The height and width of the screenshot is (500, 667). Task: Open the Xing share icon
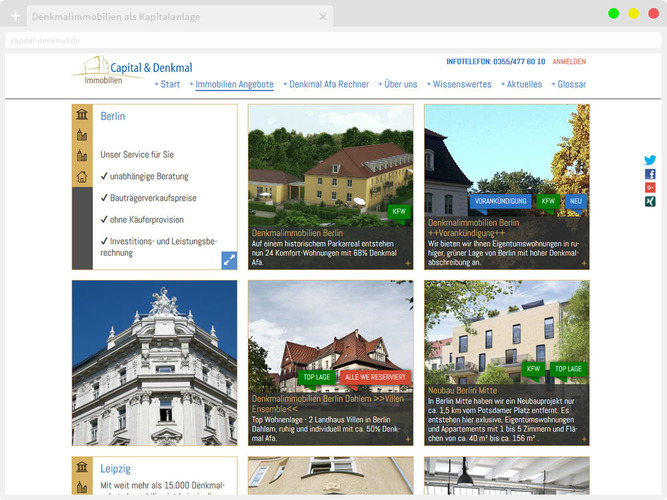pos(650,202)
